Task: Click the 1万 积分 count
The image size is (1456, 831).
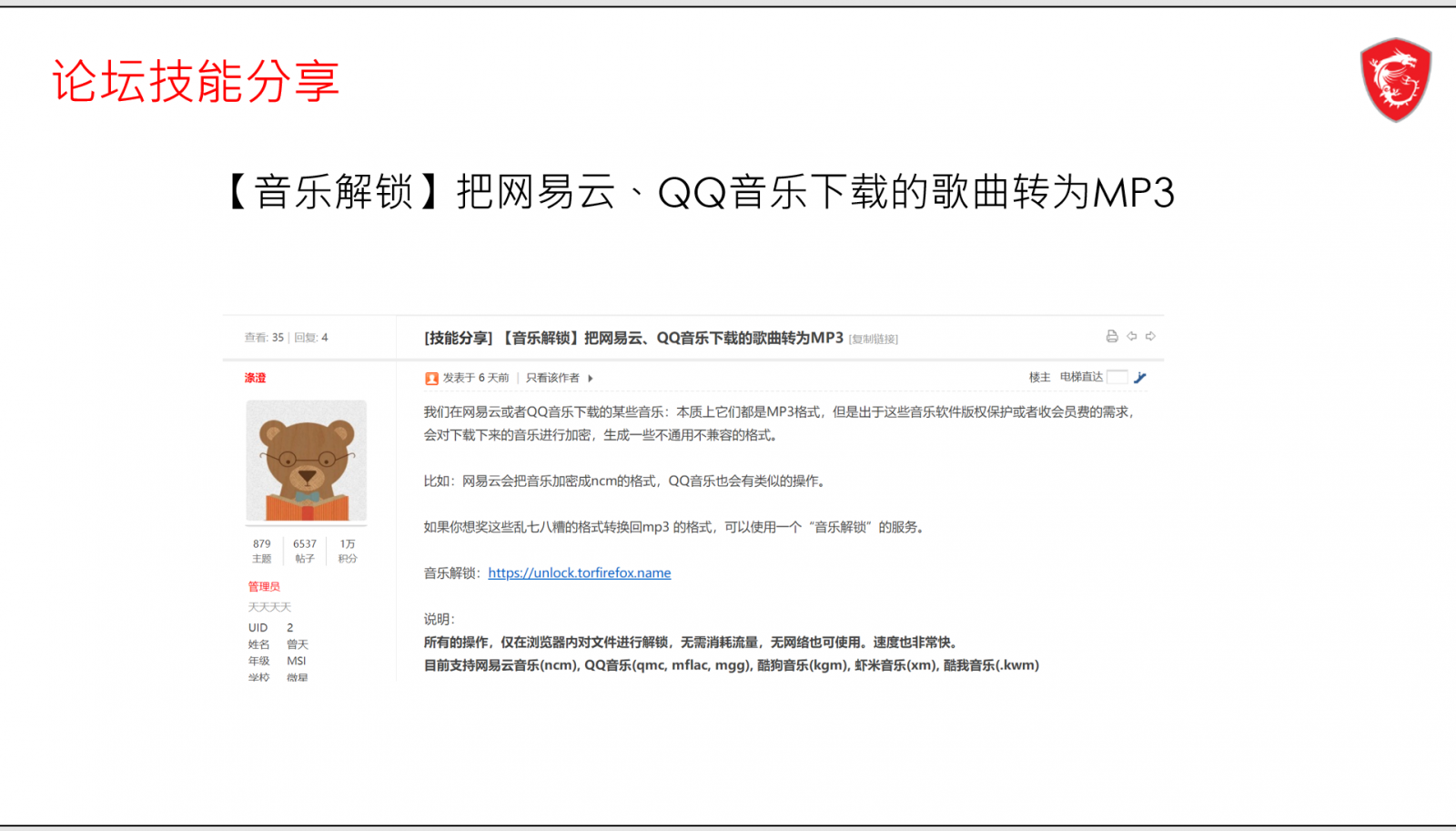Action: coord(348,551)
